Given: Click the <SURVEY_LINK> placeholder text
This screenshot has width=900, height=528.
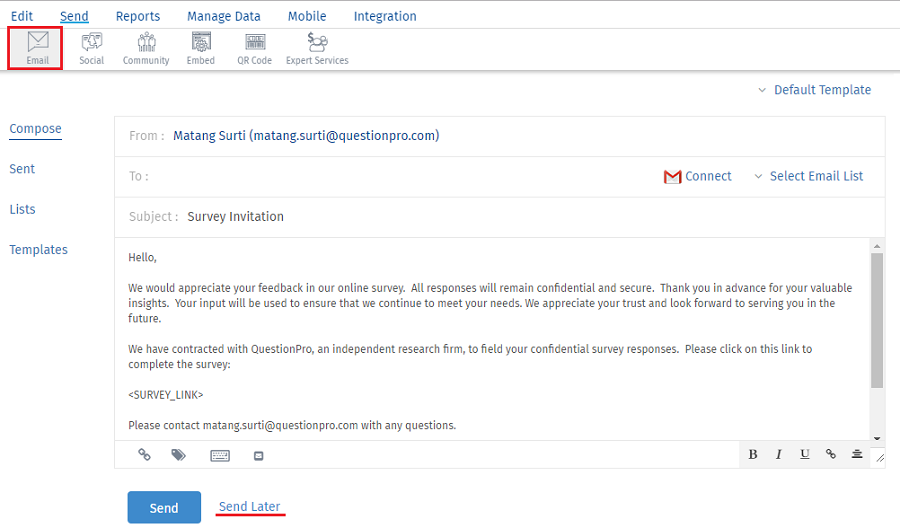Looking at the screenshot, I should click(x=166, y=395).
